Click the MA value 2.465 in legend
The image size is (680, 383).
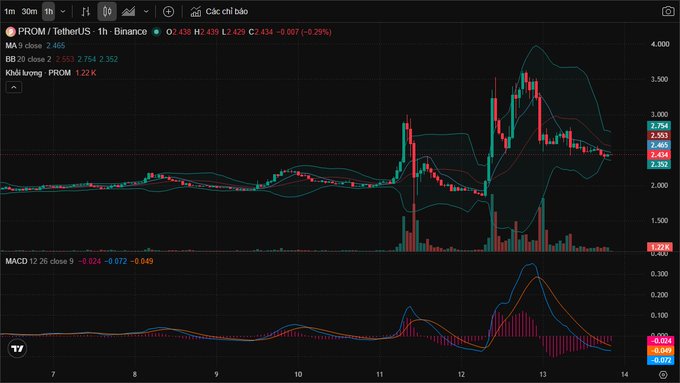pos(56,46)
